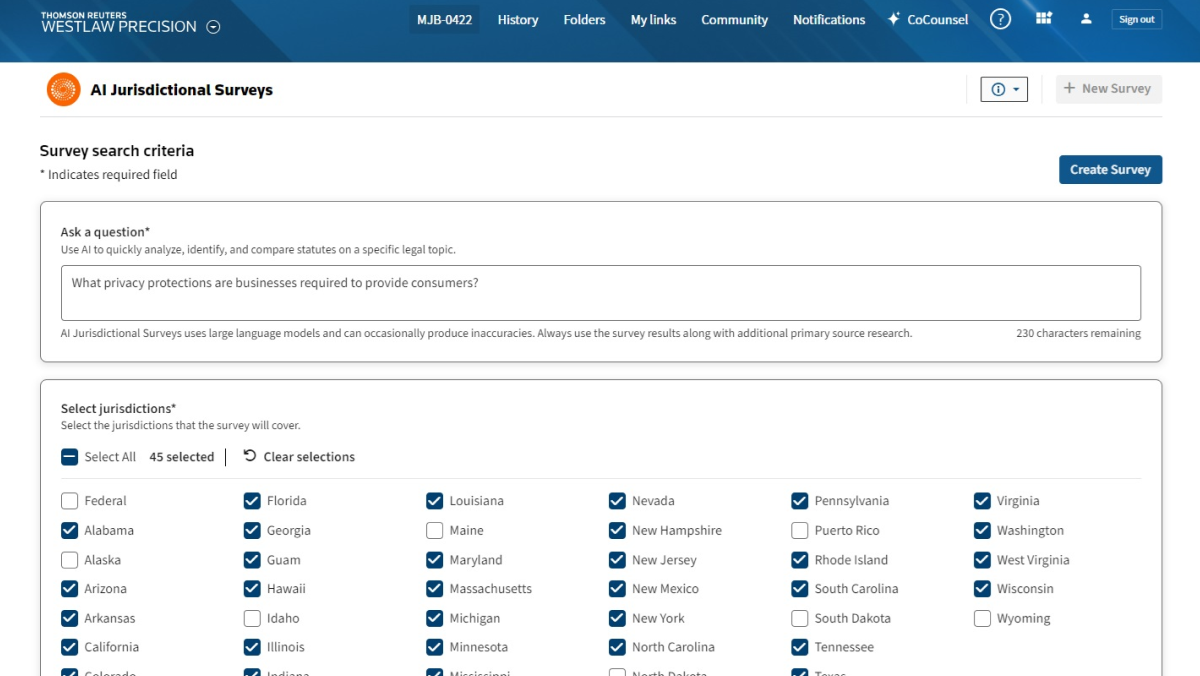Click the Thomson Reuters Westlaw Precision logo
The image size is (1200, 676).
pos(118,22)
